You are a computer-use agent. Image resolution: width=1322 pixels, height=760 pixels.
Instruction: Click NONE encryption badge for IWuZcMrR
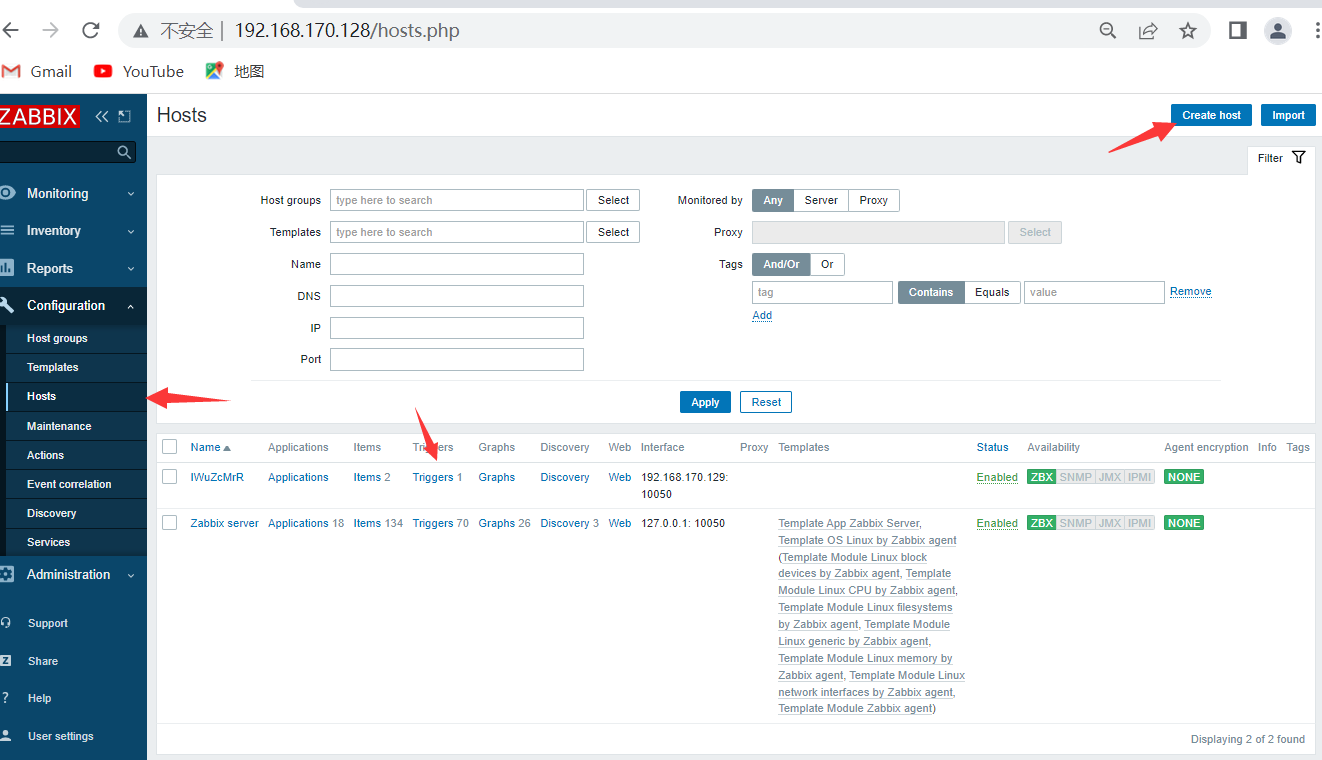pyautogui.click(x=1184, y=477)
